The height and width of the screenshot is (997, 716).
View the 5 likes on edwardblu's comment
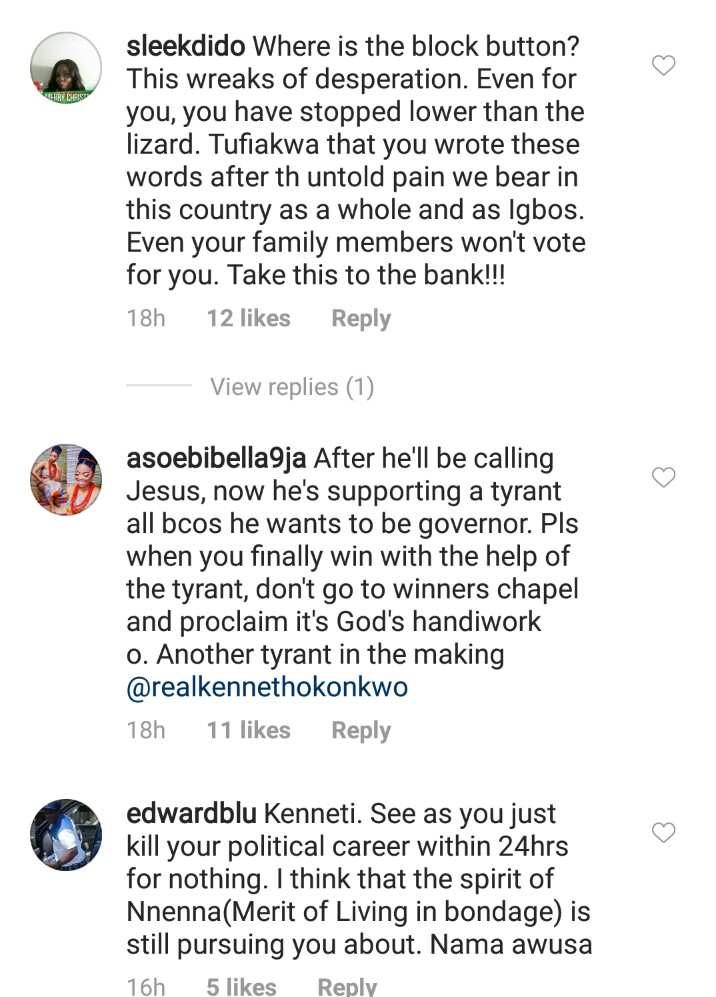coord(241,987)
